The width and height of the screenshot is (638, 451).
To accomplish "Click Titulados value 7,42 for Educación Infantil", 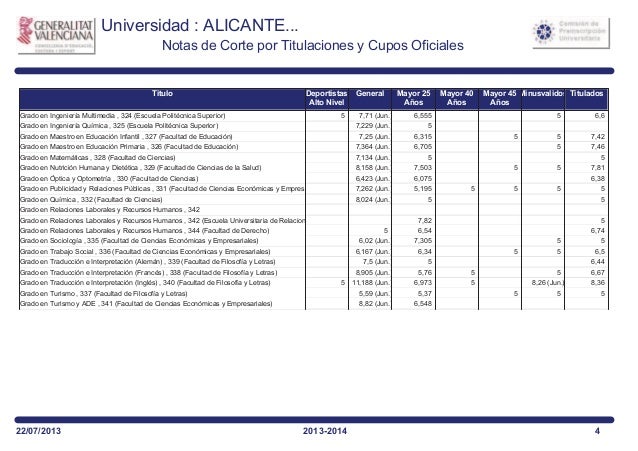I will [598, 136].
